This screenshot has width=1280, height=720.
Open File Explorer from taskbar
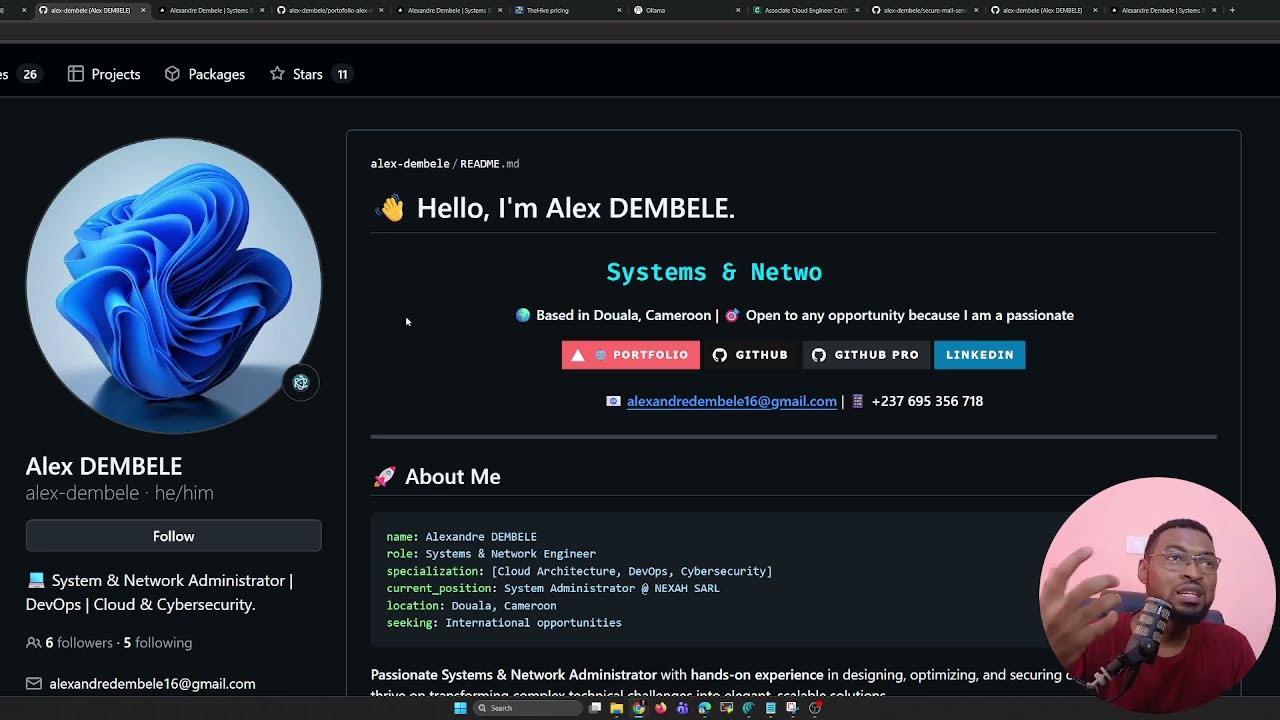pyautogui.click(x=616, y=708)
